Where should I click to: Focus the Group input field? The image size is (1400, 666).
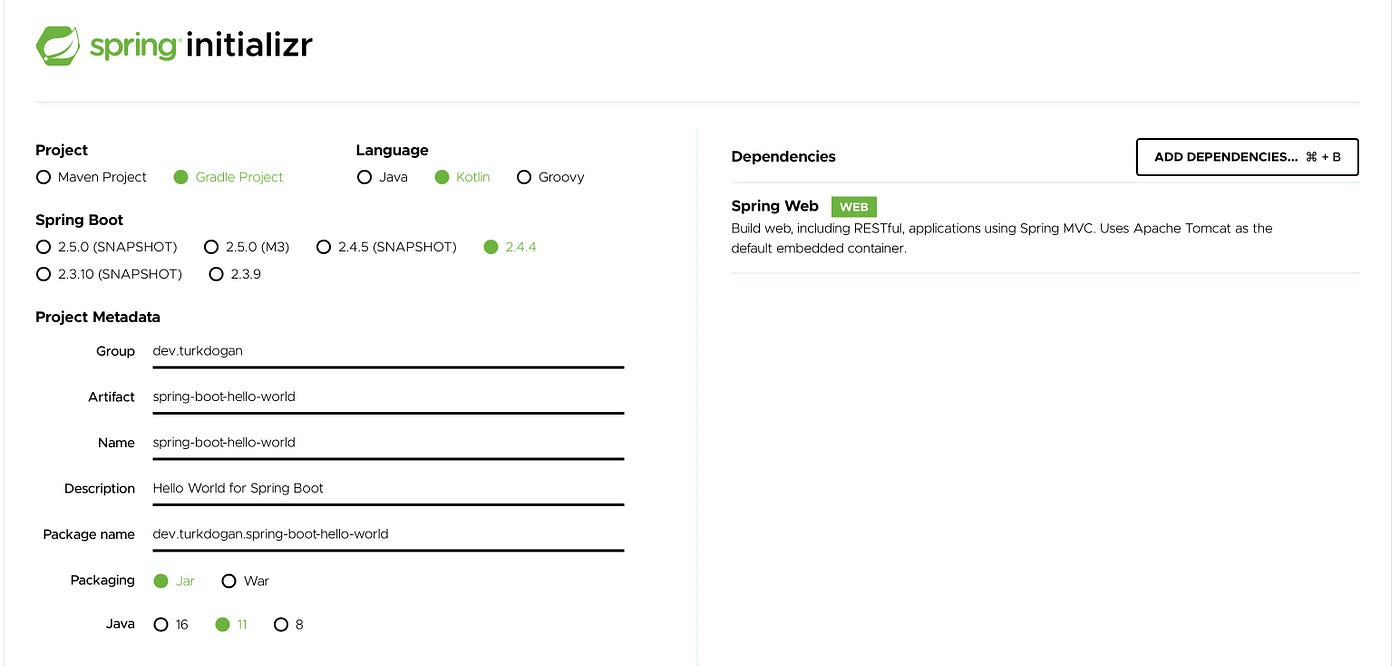pyautogui.click(x=388, y=351)
